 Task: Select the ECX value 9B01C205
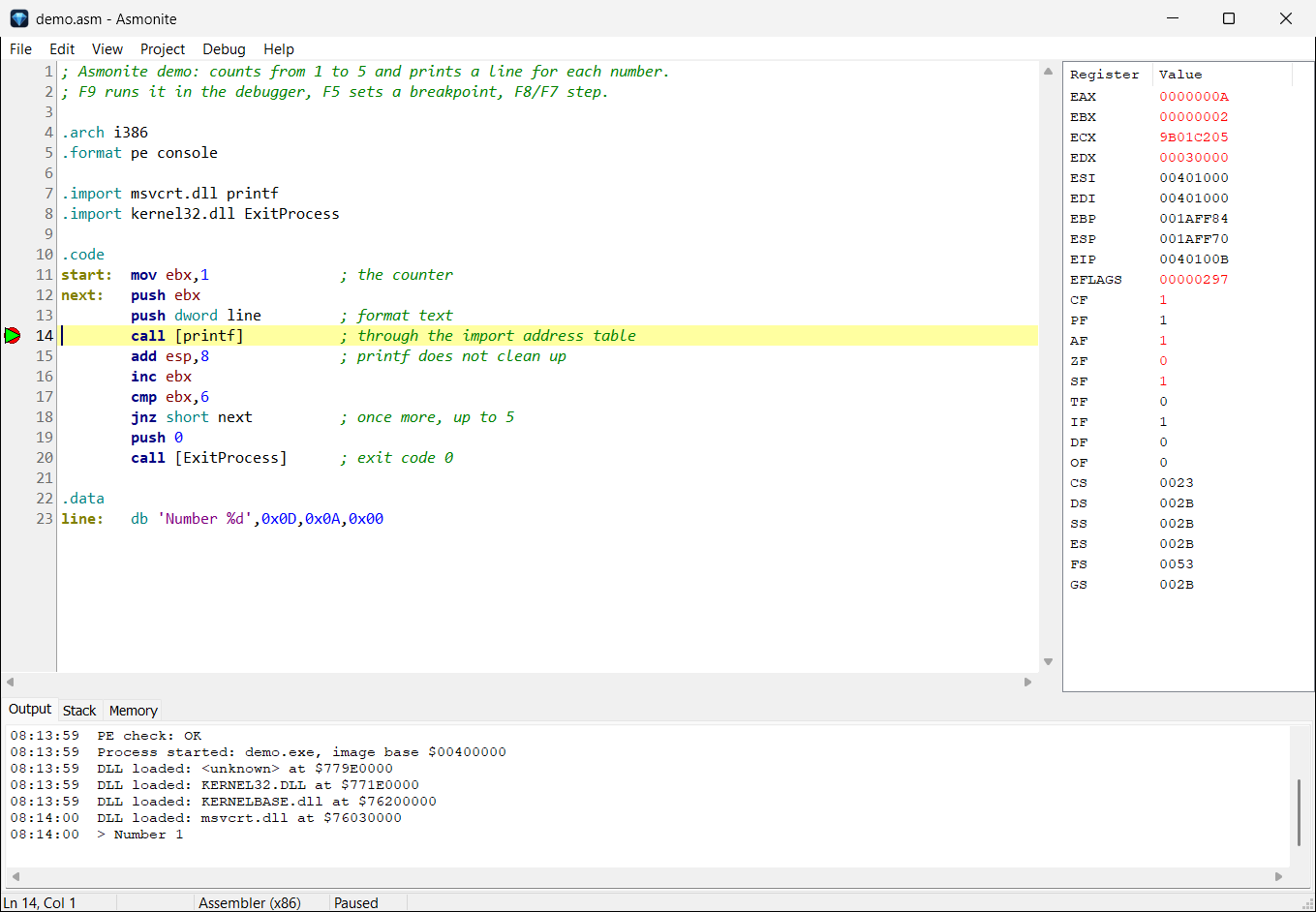click(1194, 137)
